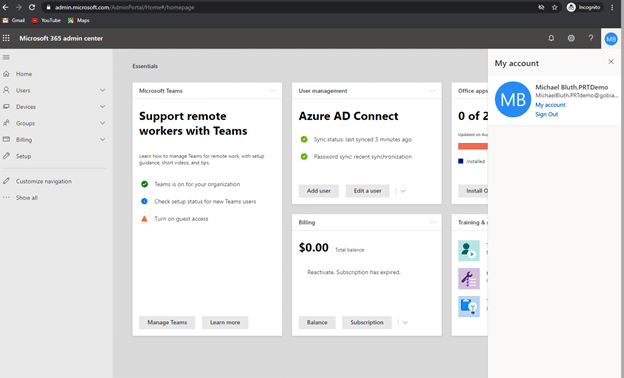Select Devices in the navigation
The height and width of the screenshot is (378, 624).
(26, 107)
